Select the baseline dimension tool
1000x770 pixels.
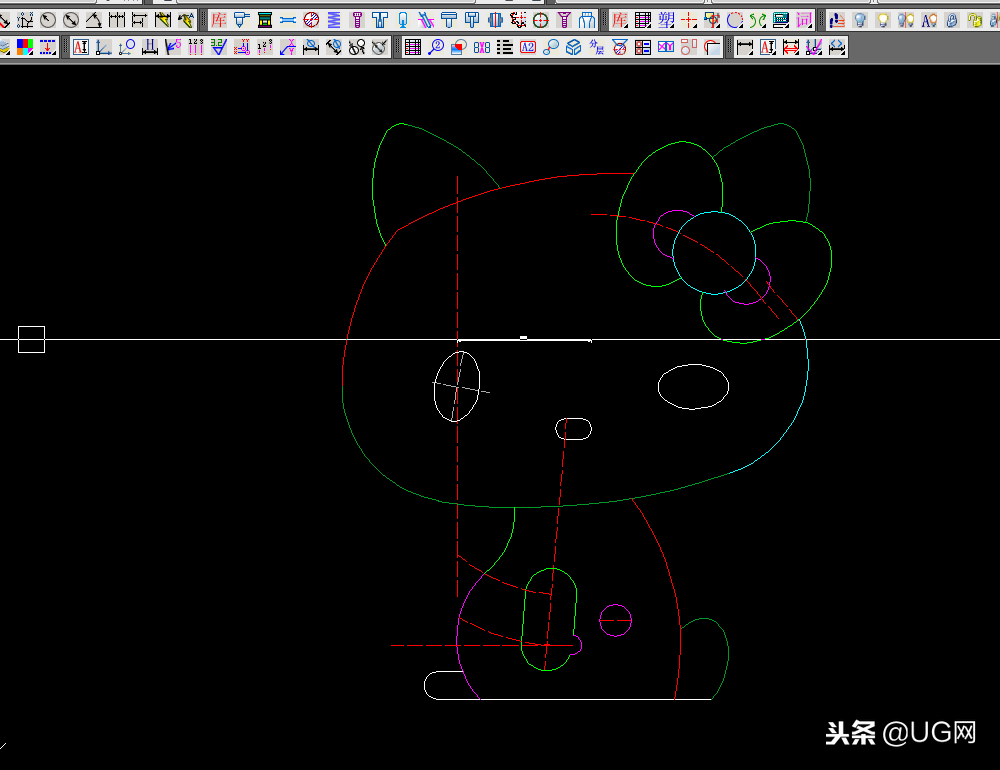coord(140,20)
